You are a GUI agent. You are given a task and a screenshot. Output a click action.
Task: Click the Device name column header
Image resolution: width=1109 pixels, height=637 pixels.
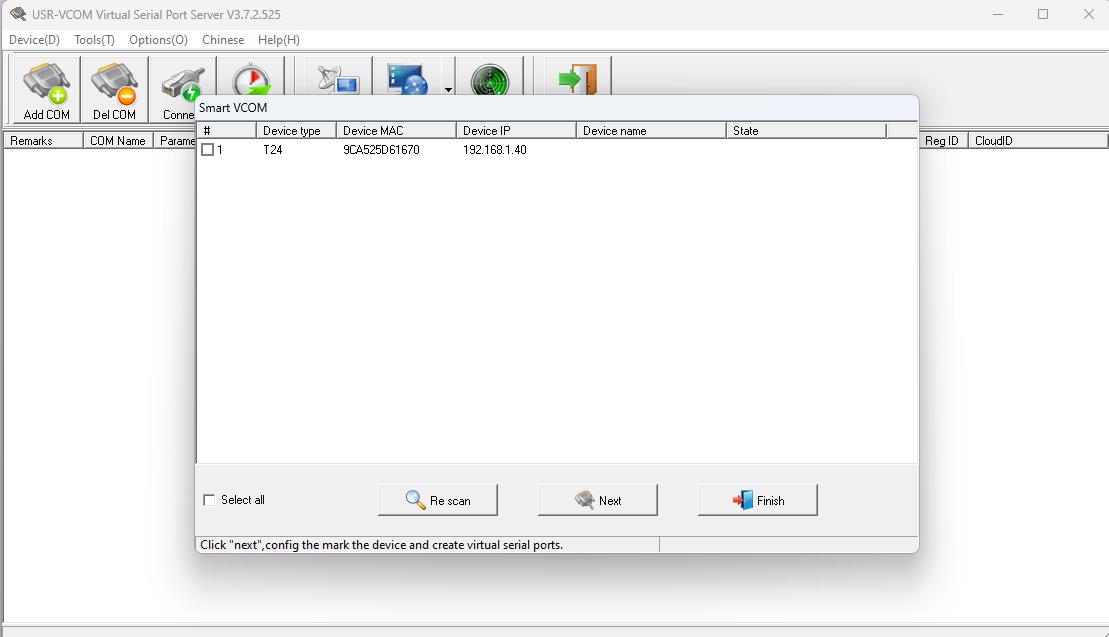[651, 131]
